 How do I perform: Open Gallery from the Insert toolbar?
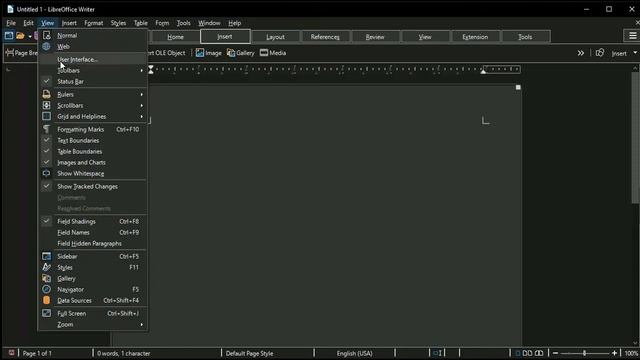[x=240, y=53]
